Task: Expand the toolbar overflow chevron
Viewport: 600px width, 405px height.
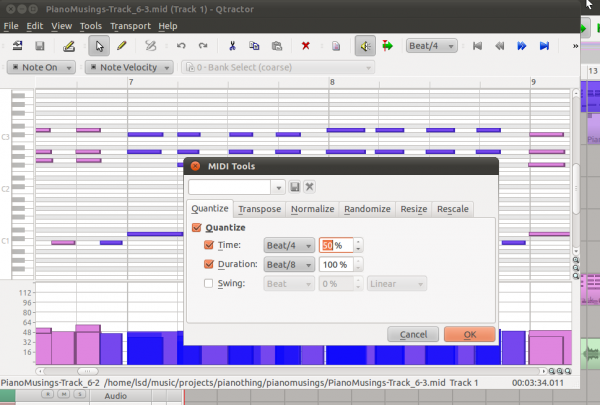Action: pos(575,46)
